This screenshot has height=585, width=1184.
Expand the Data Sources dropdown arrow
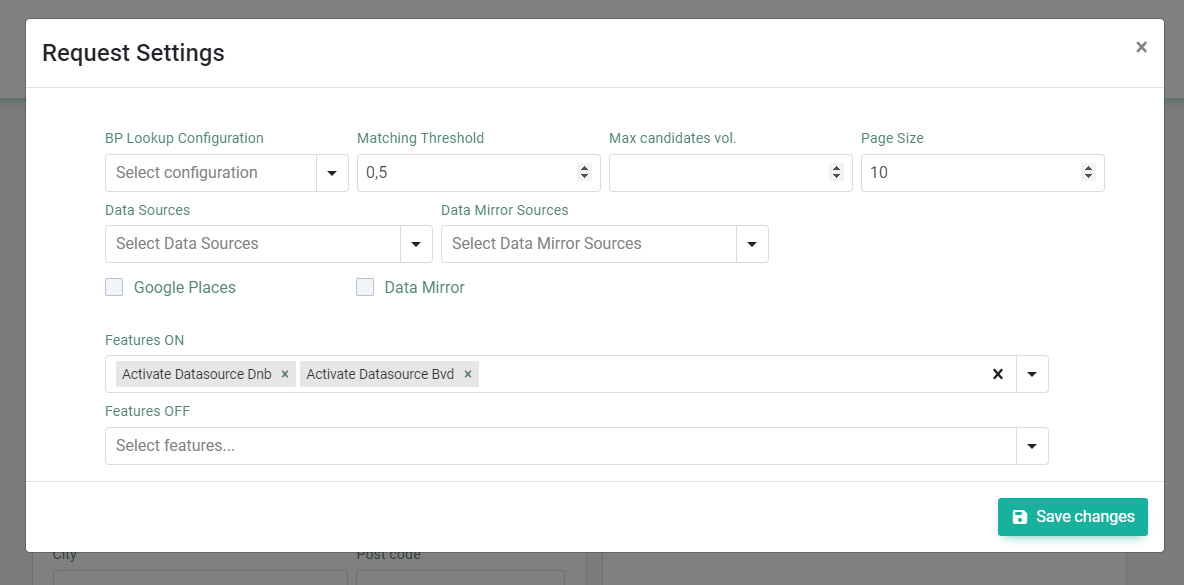(416, 244)
